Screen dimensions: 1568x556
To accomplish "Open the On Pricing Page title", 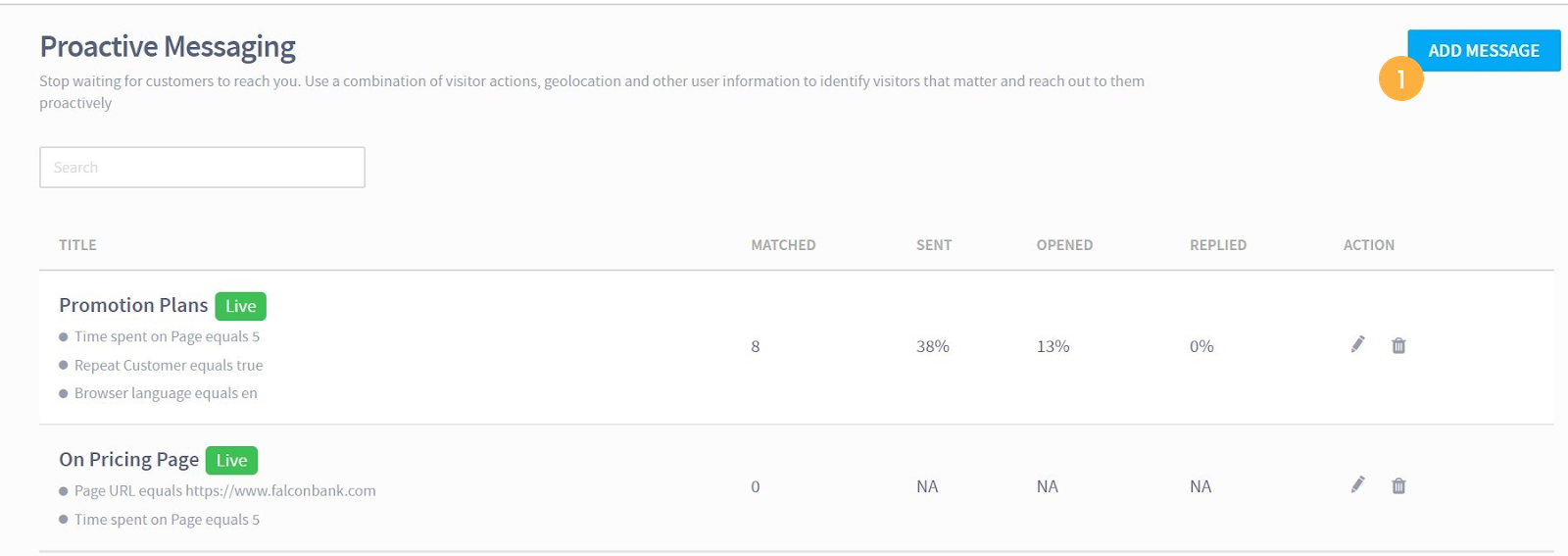I will click(128, 459).
